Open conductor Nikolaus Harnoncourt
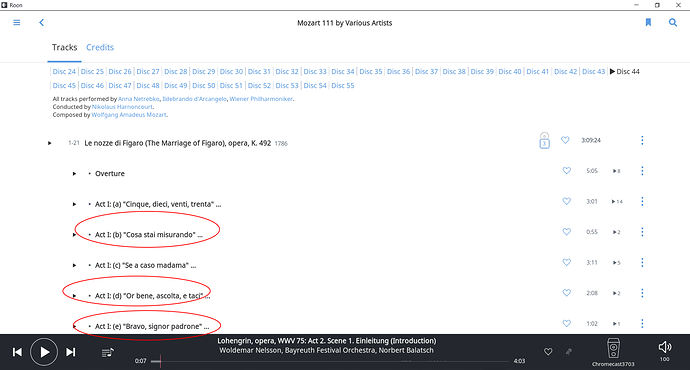Screen dimensions: 690x370 point(122,107)
